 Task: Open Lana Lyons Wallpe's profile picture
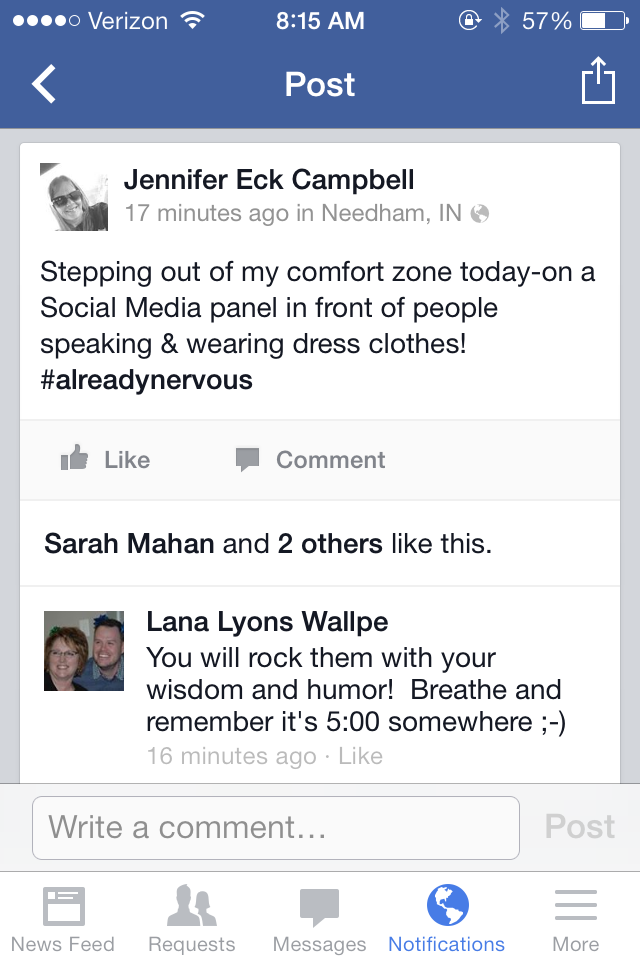(84, 651)
